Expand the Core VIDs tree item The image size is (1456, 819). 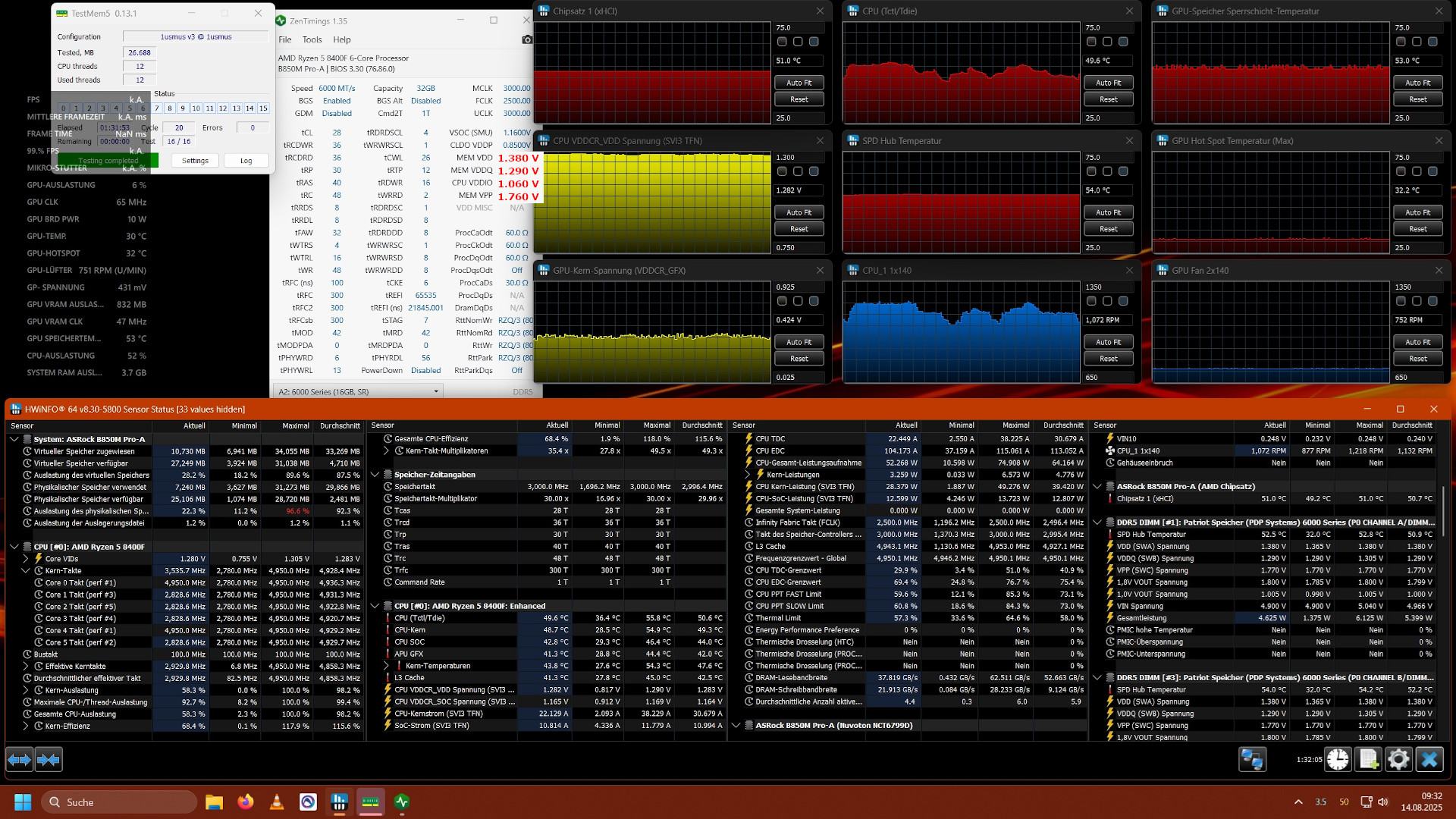[x=26, y=559]
